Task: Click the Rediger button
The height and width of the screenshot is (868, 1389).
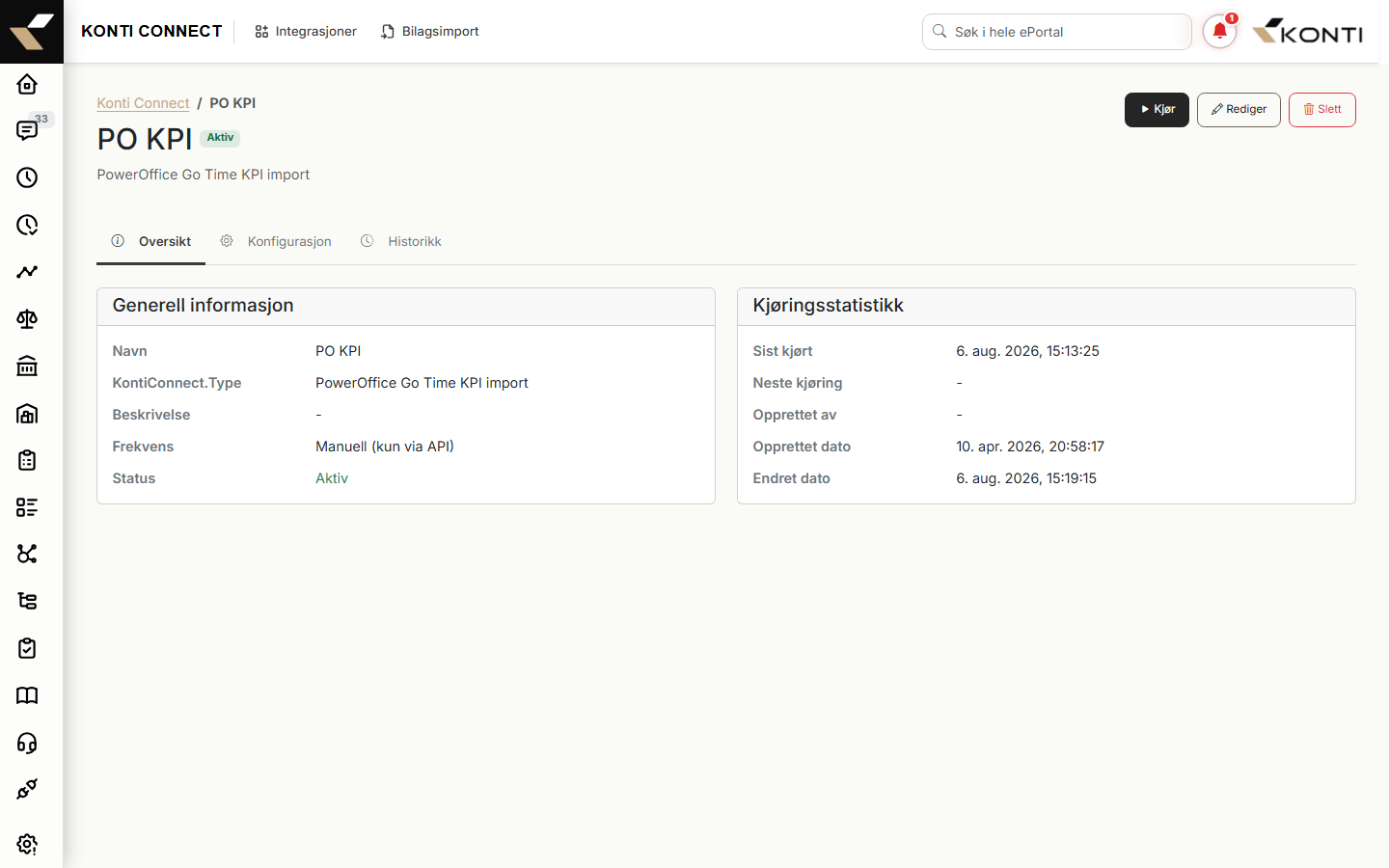Action: (1239, 110)
